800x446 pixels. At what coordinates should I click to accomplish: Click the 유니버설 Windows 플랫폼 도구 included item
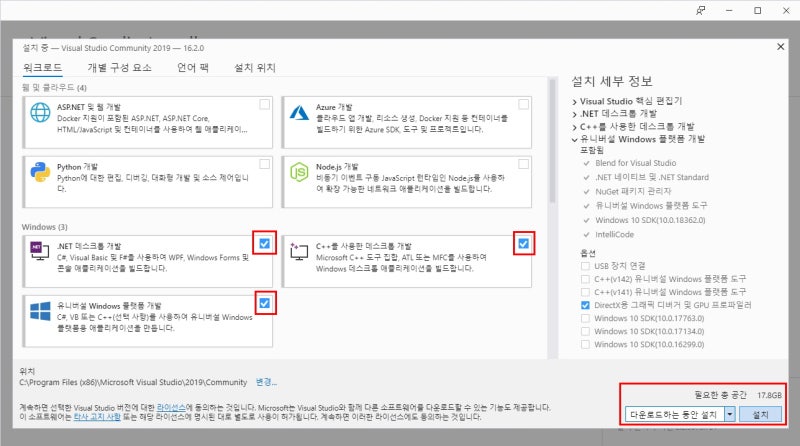tap(651, 206)
